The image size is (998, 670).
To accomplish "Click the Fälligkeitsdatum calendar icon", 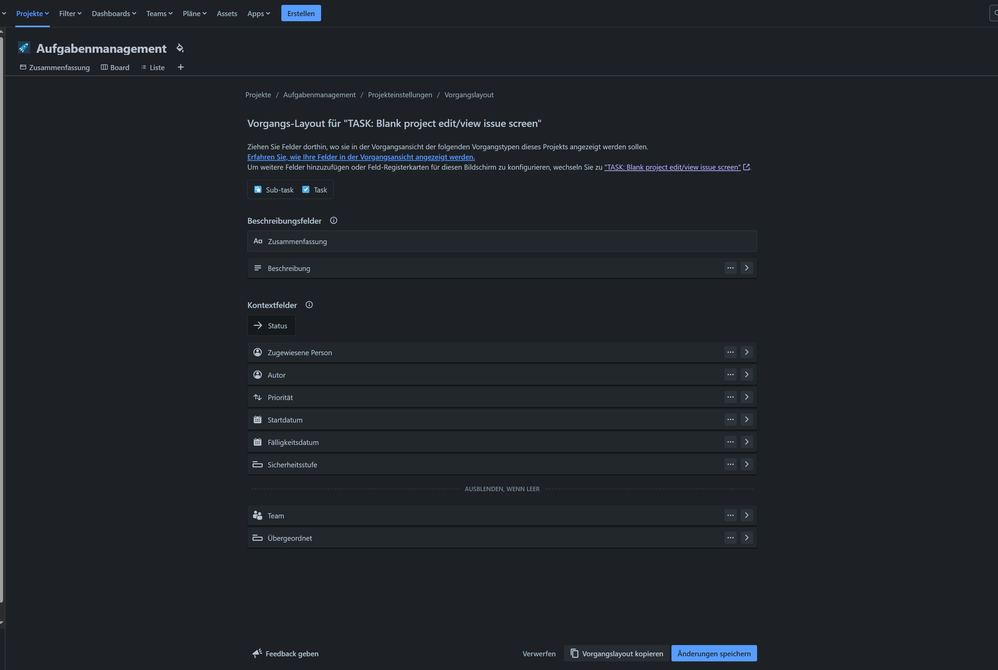I will point(258,442).
